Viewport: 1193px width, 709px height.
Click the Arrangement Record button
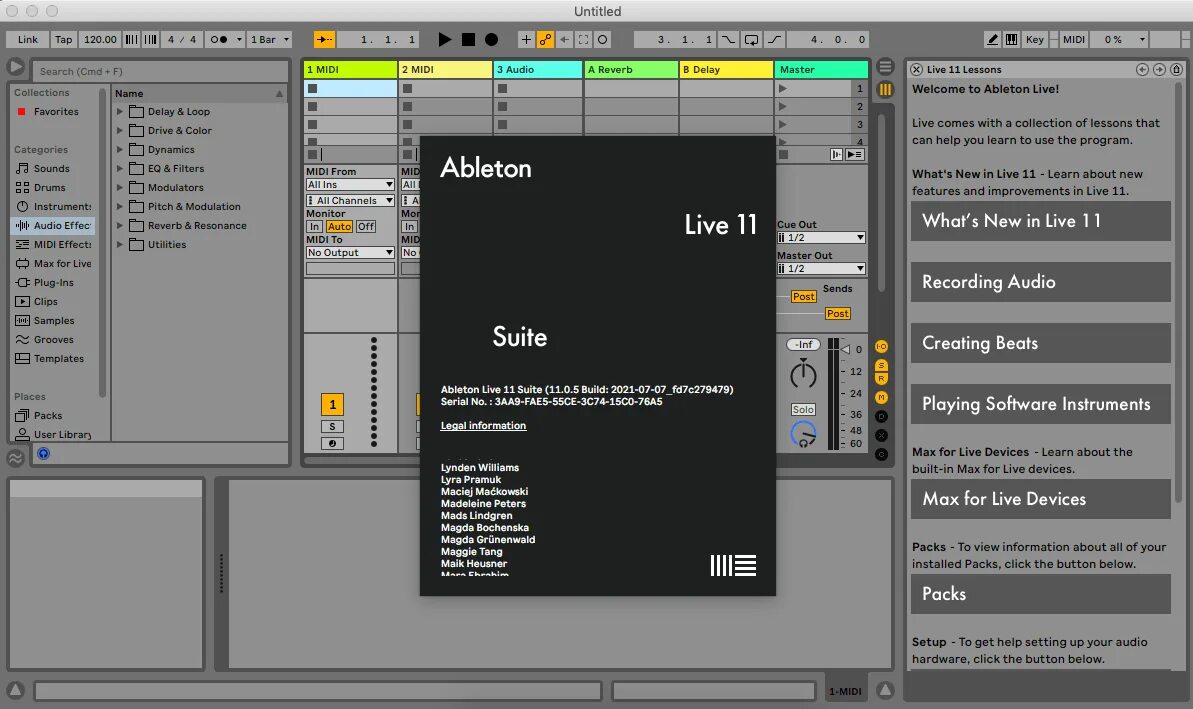(x=492, y=40)
